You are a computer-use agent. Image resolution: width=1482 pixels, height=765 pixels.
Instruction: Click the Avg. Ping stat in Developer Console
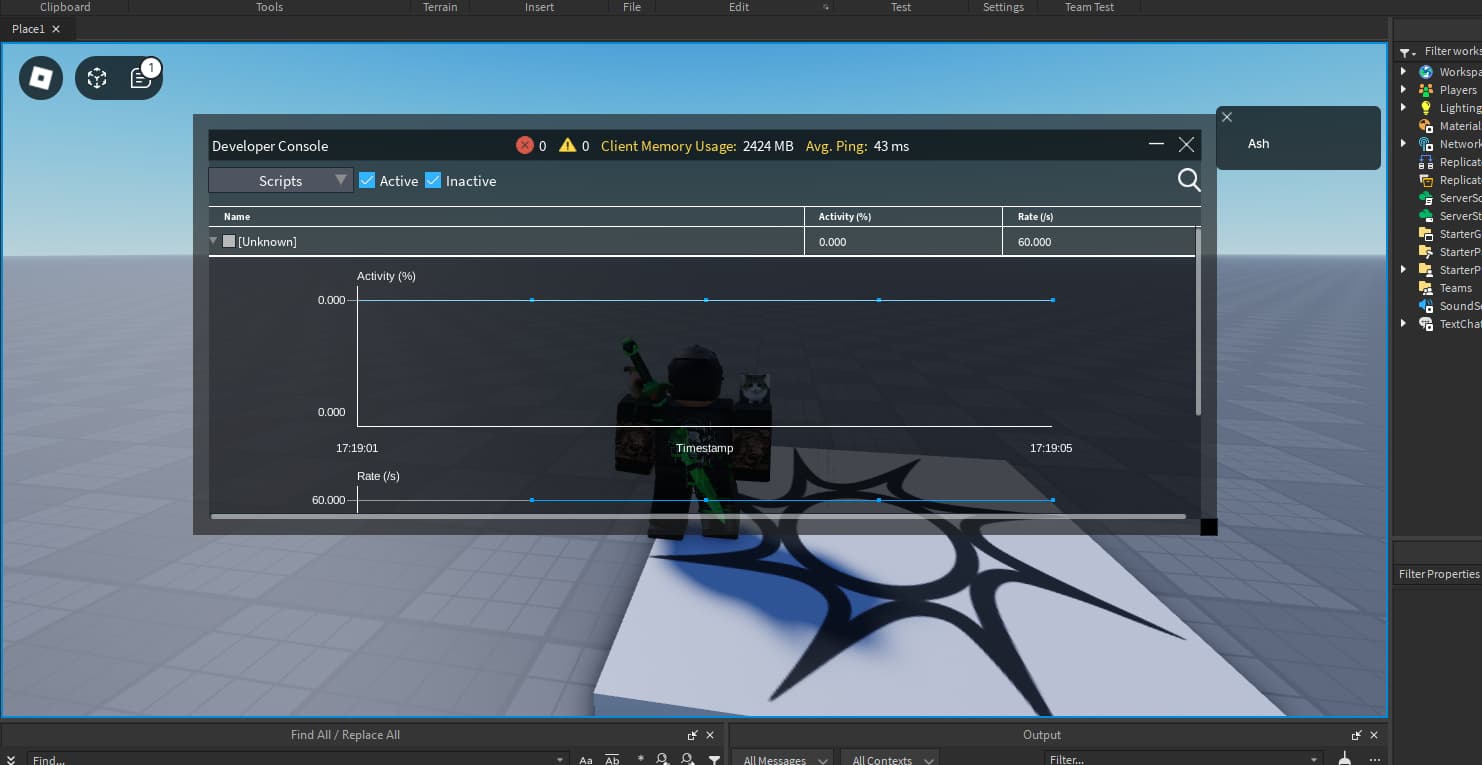coord(856,146)
